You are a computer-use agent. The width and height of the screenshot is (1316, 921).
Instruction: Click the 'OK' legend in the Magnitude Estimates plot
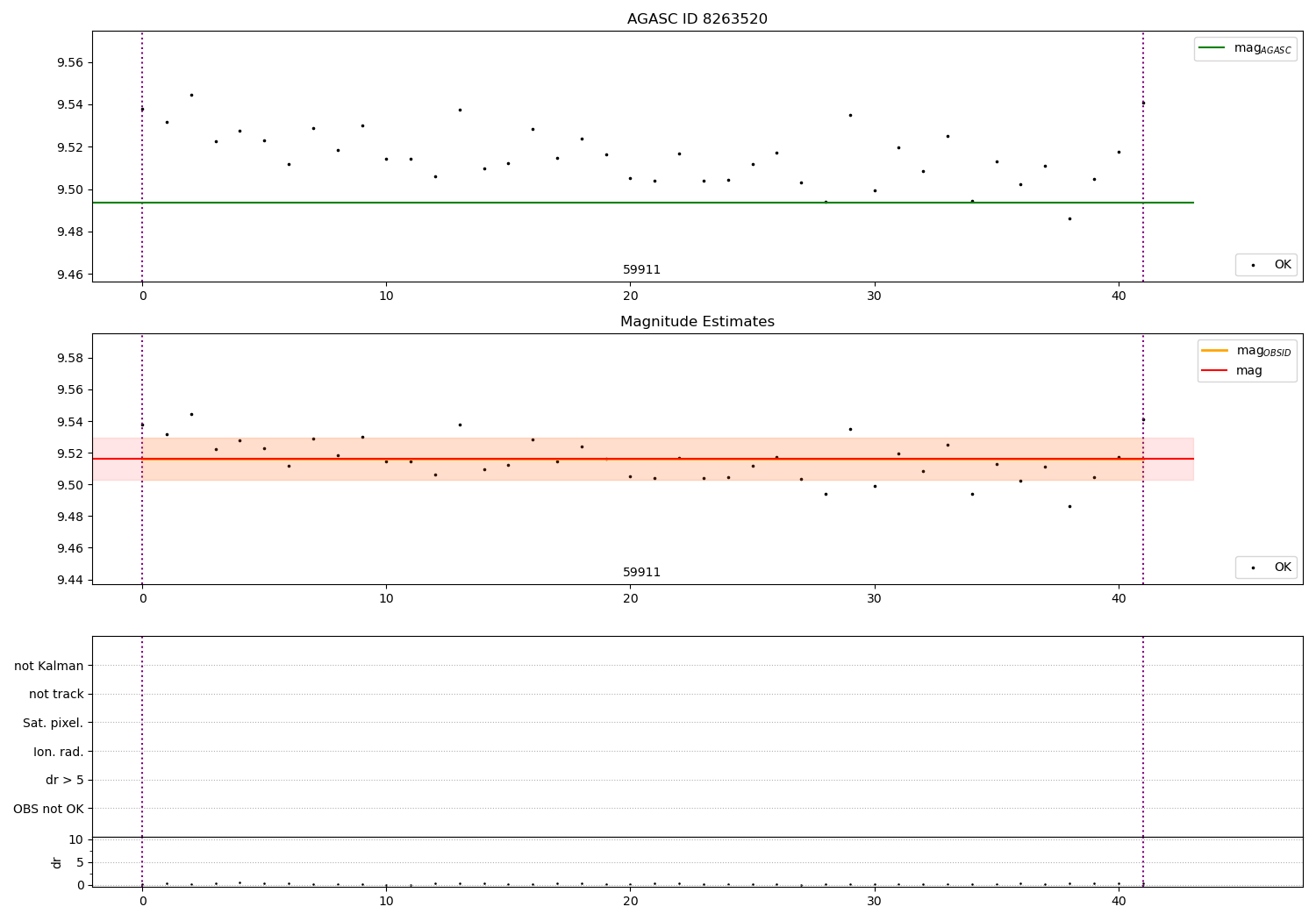[x=1266, y=567]
